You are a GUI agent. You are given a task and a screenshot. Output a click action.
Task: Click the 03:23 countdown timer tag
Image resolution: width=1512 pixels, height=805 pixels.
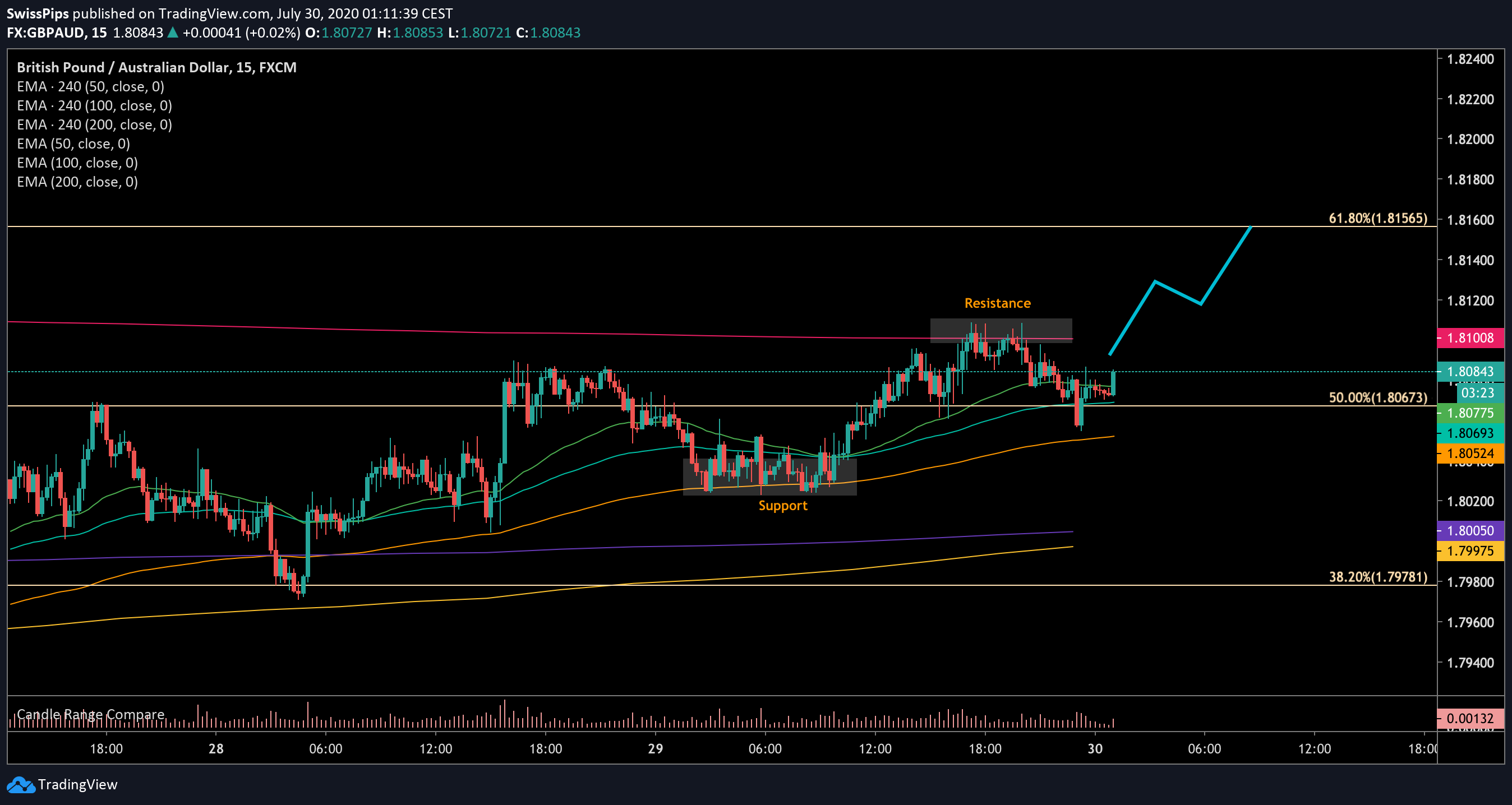click(1479, 393)
